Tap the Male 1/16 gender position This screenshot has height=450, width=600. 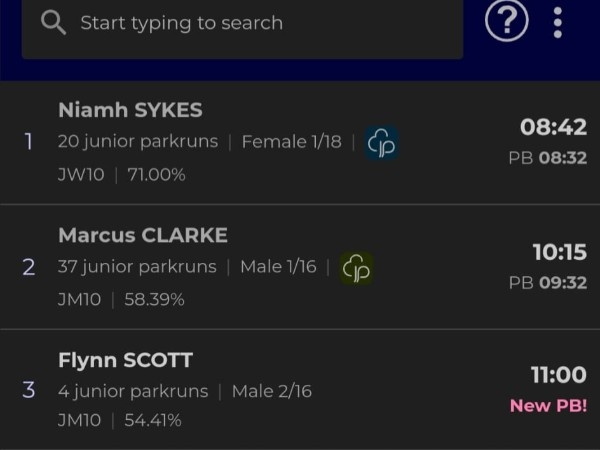[x=279, y=267]
